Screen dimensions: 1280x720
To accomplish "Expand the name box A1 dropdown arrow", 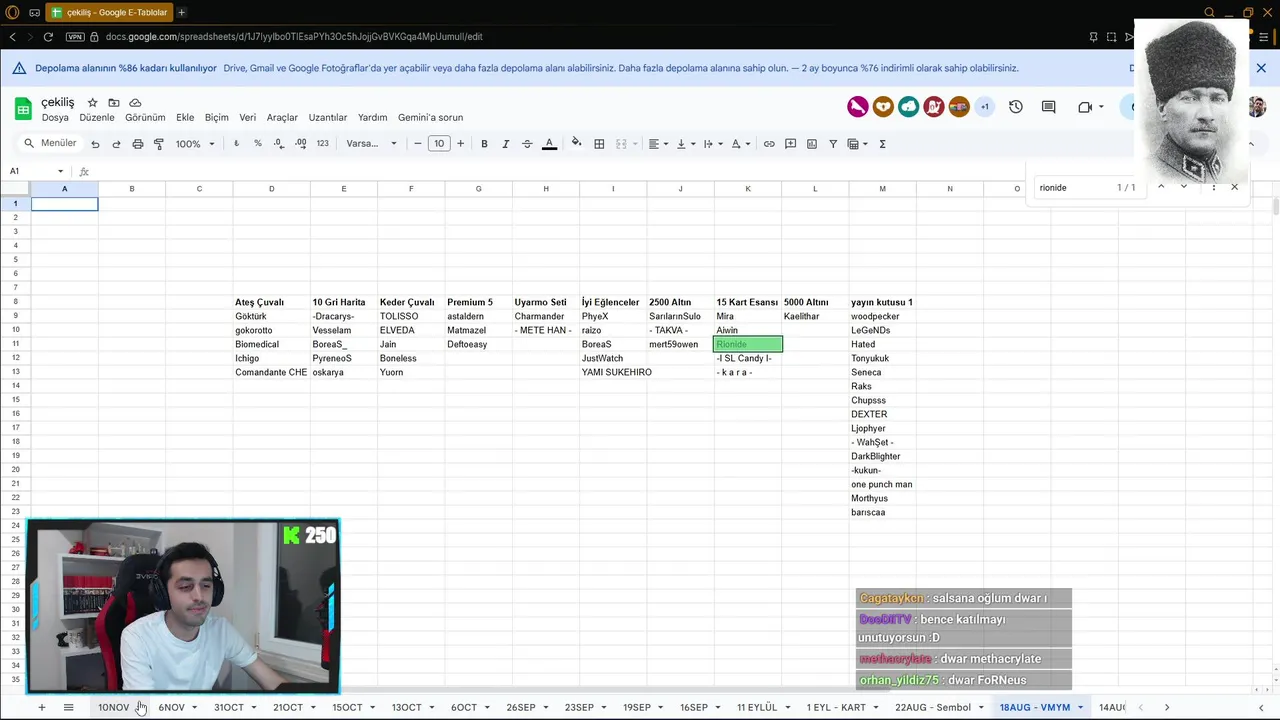I will 60,171.
